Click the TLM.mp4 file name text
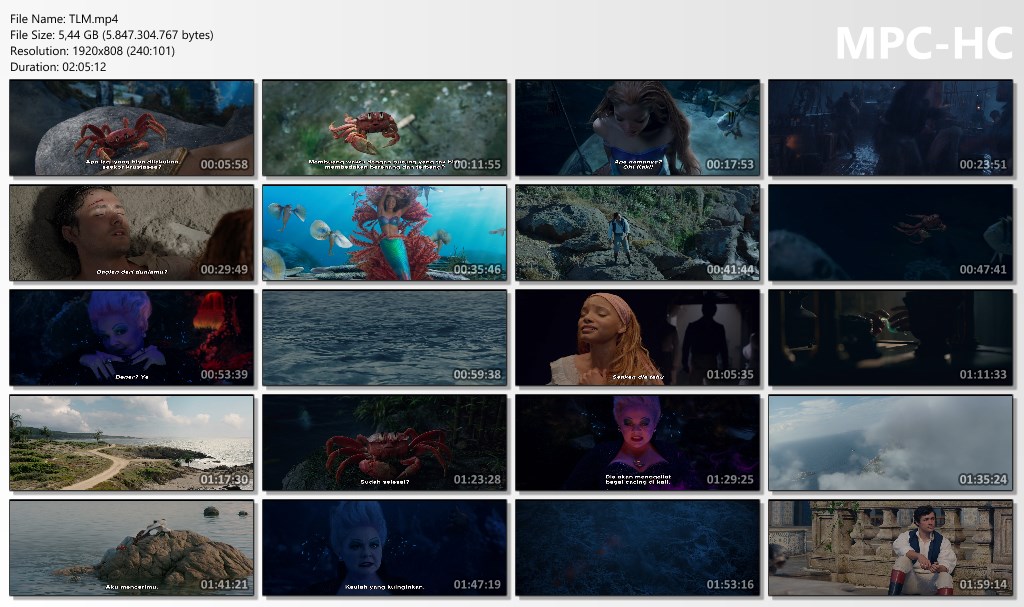The image size is (1024, 607). [62, 17]
